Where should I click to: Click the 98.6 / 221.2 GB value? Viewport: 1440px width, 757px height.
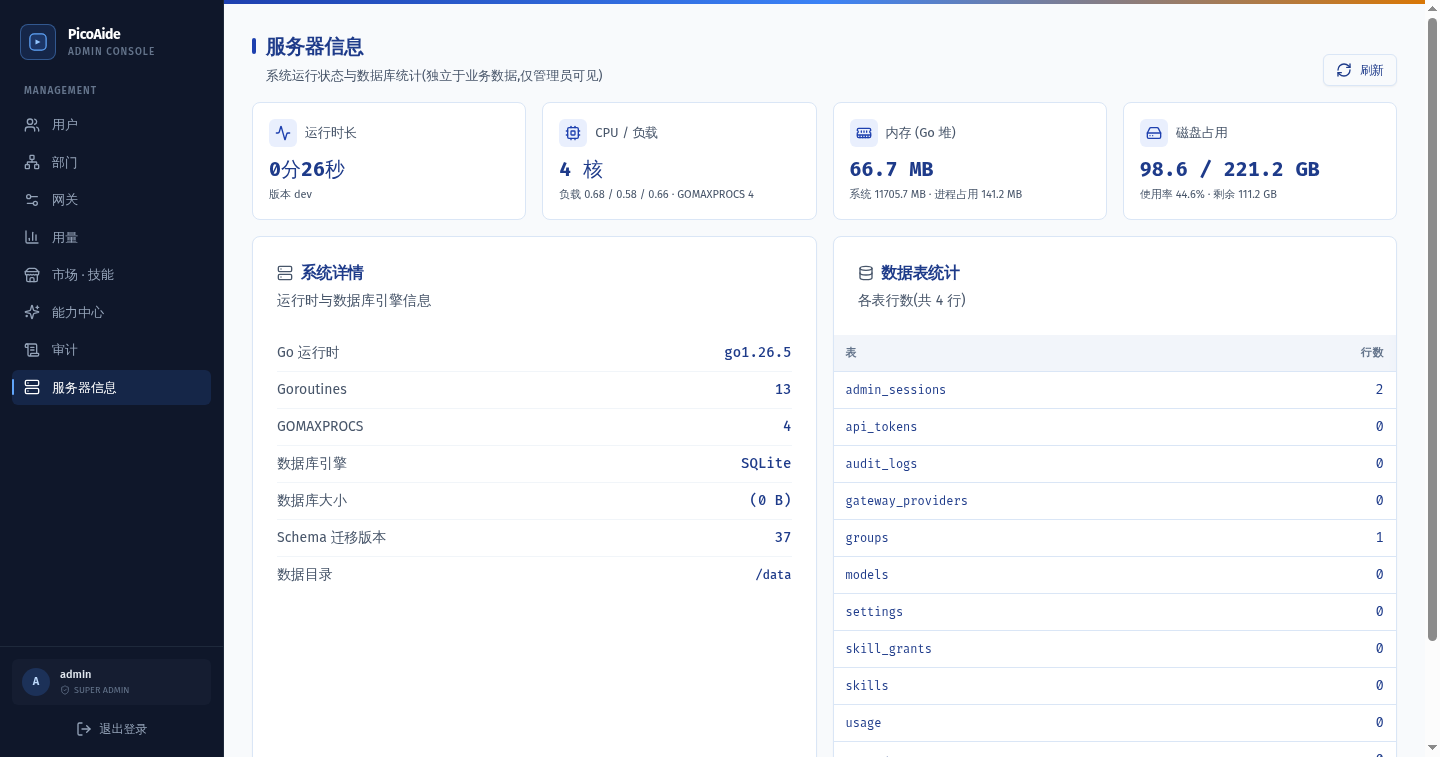tap(1230, 169)
